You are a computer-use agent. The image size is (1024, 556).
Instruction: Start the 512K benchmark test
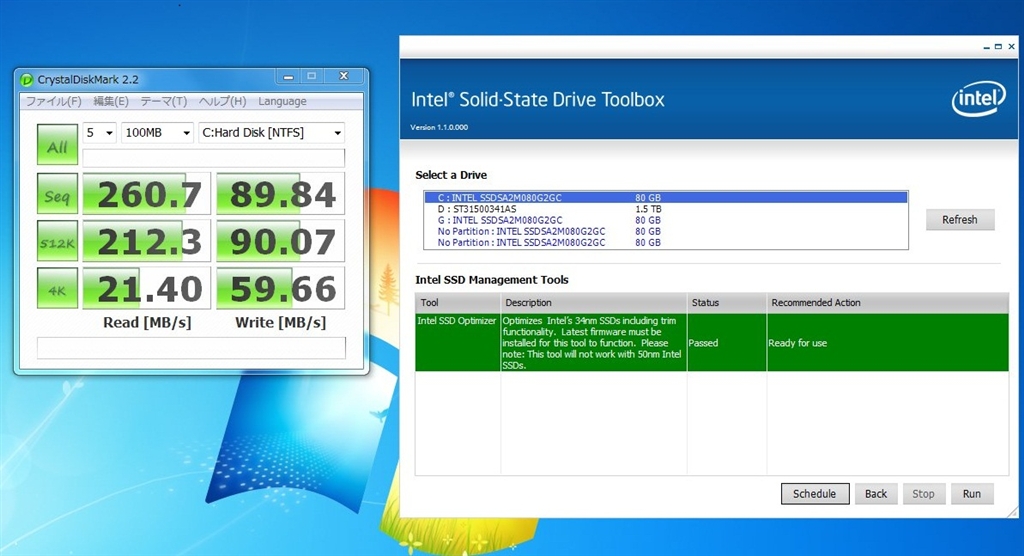click(58, 241)
